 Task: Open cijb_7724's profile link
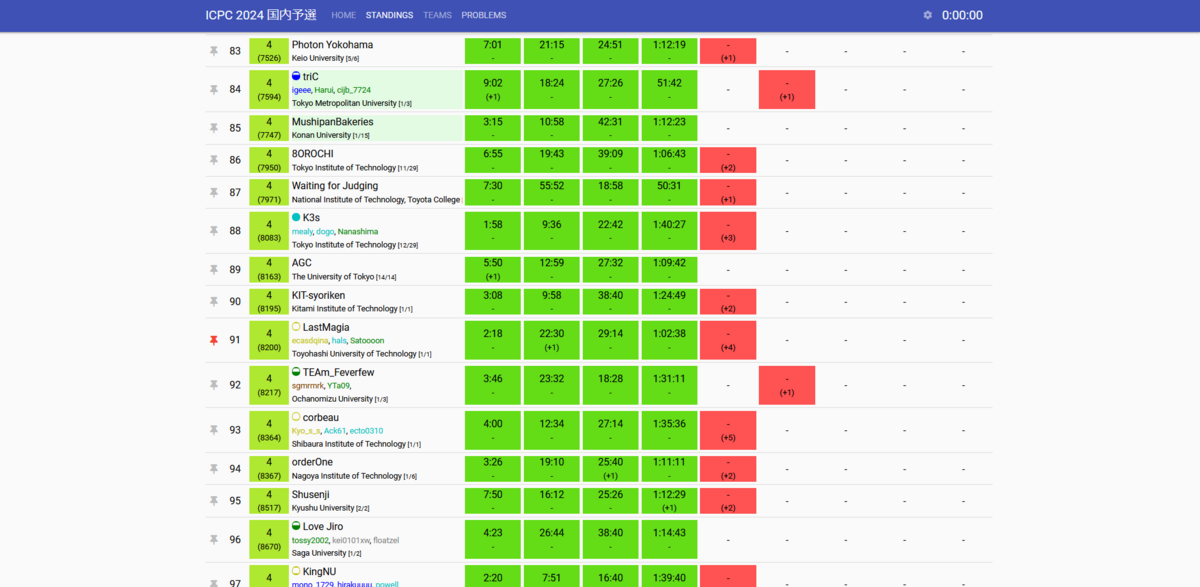[354, 90]
